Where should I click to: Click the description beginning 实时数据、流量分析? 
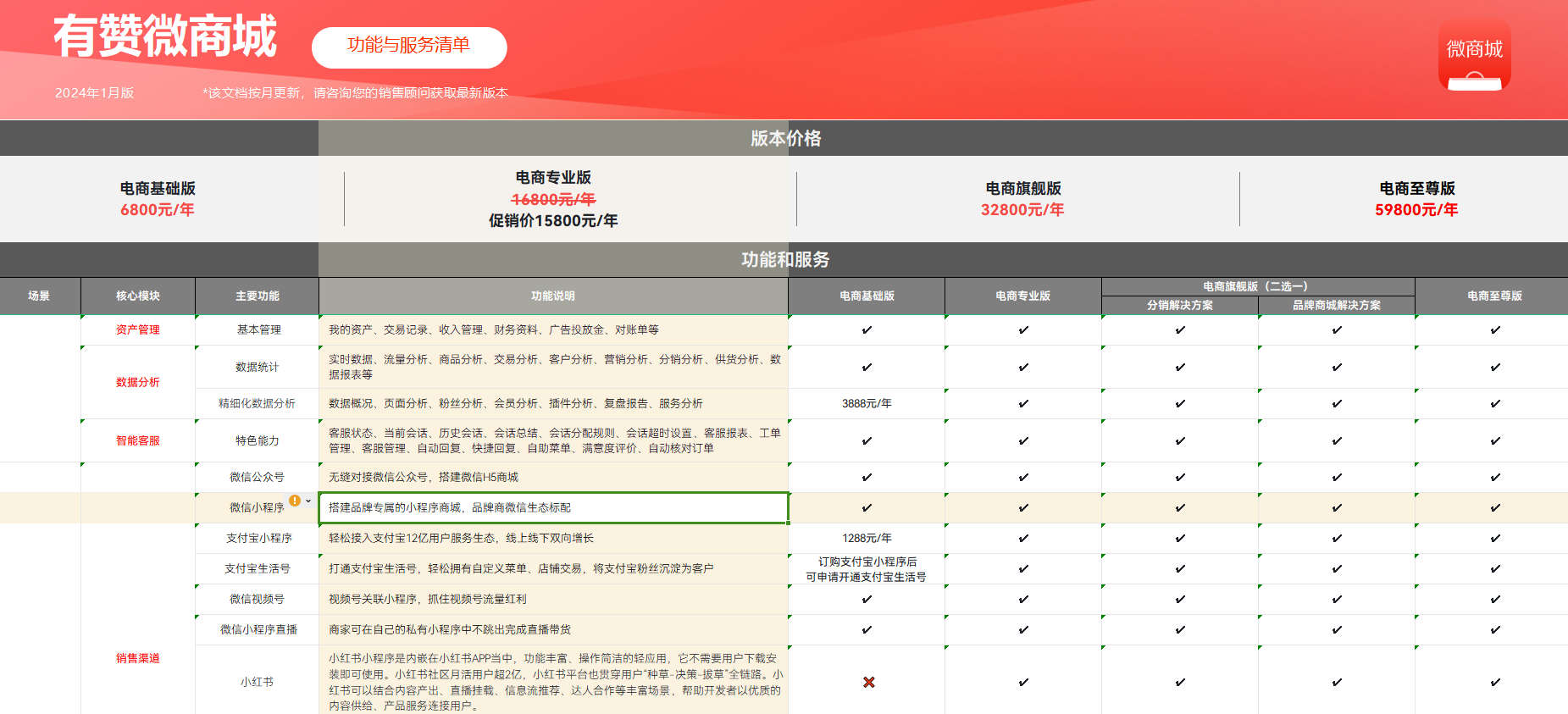(553, 367)
